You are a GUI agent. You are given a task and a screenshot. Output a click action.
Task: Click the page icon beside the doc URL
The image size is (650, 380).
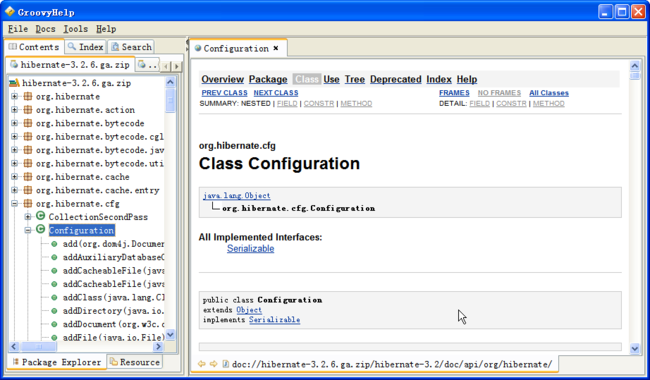[x=226, y=364]
